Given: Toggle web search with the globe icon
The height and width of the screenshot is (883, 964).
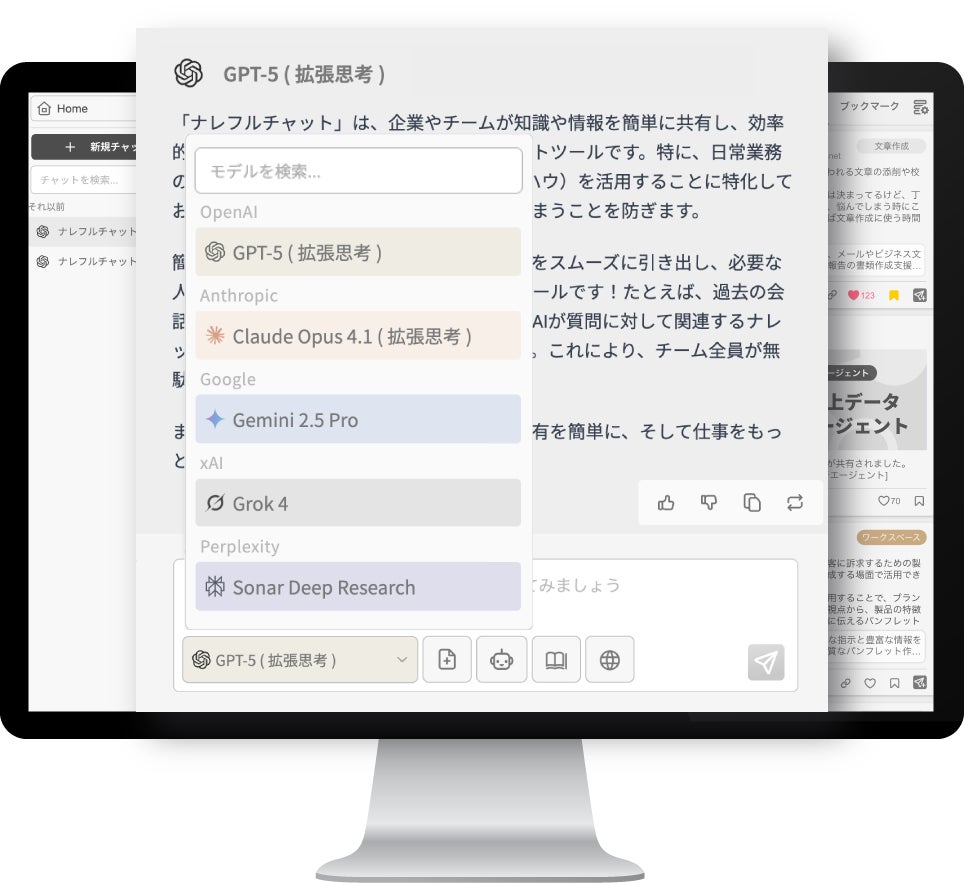Looking at the screenshot, I should [609, 659].
